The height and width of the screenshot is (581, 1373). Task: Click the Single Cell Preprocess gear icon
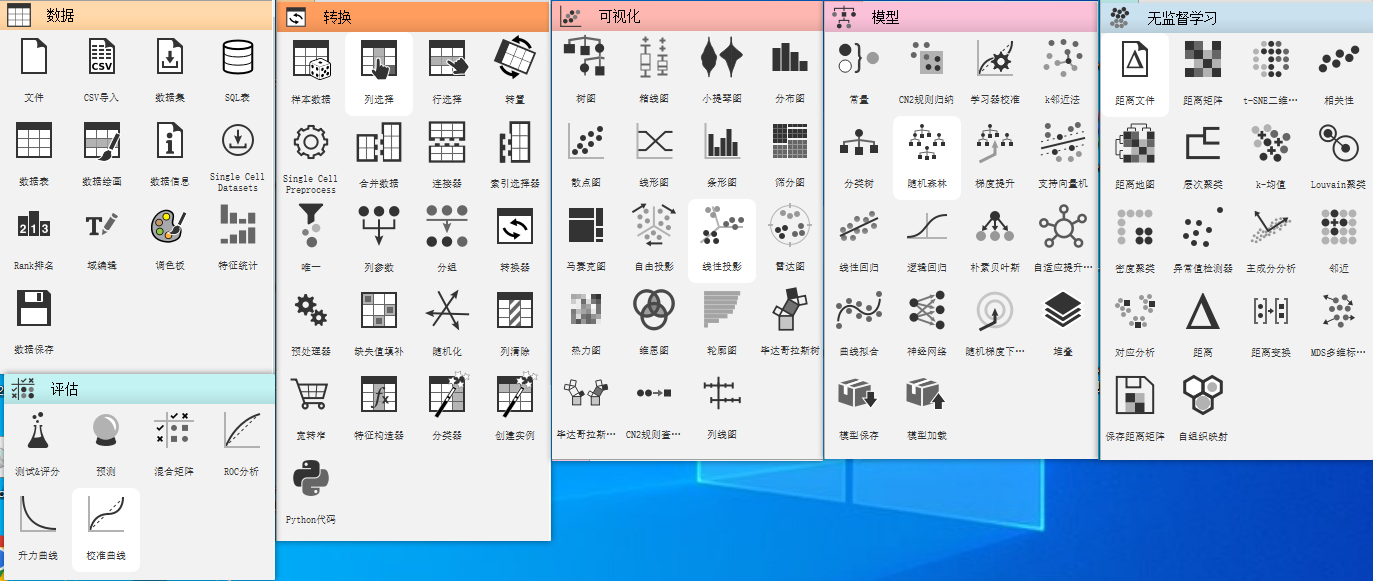pos(311,142)
